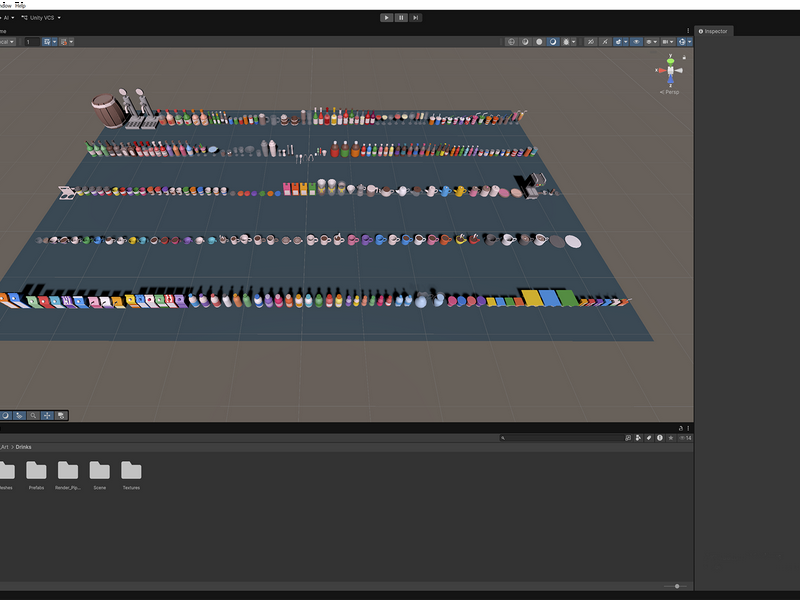Image resolution: width=800 pixels, height=600 pixels.
Task: Click Art in breadcrumb path
Action: 5,447
